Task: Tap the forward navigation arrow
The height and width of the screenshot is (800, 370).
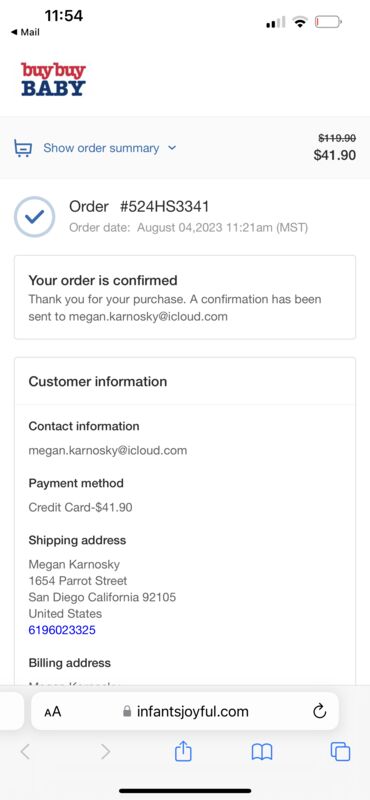Action: [105, 751]
